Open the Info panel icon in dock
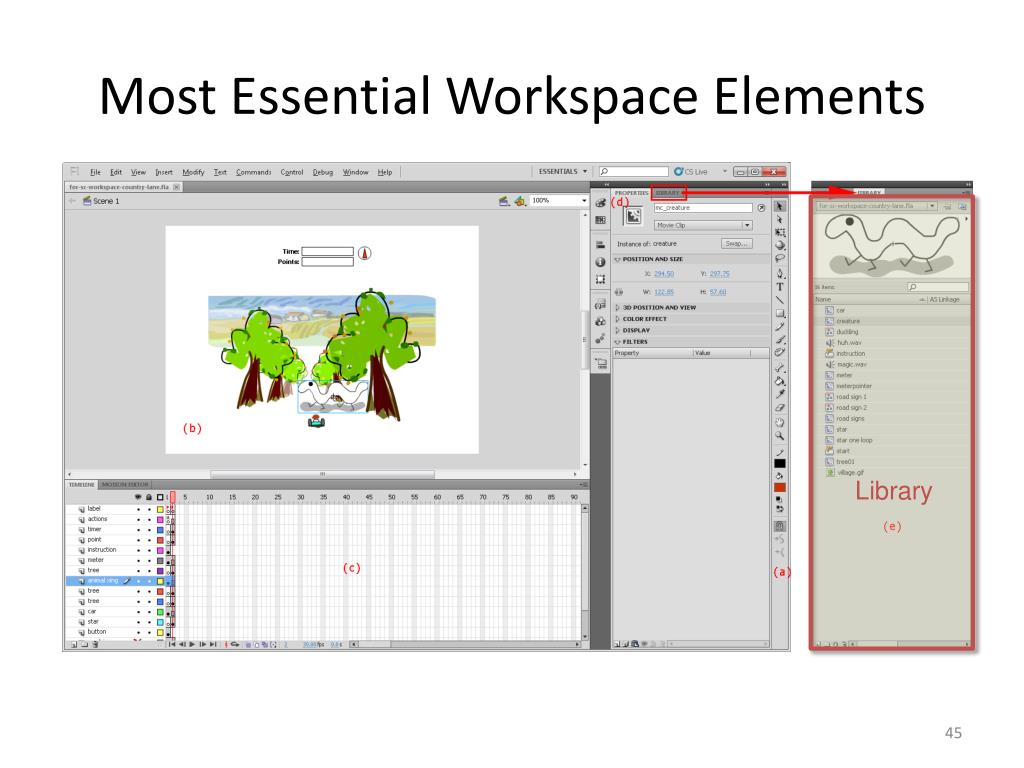Screen dimensions: 1024x768 pyautogui.click(x=600, y=262)
